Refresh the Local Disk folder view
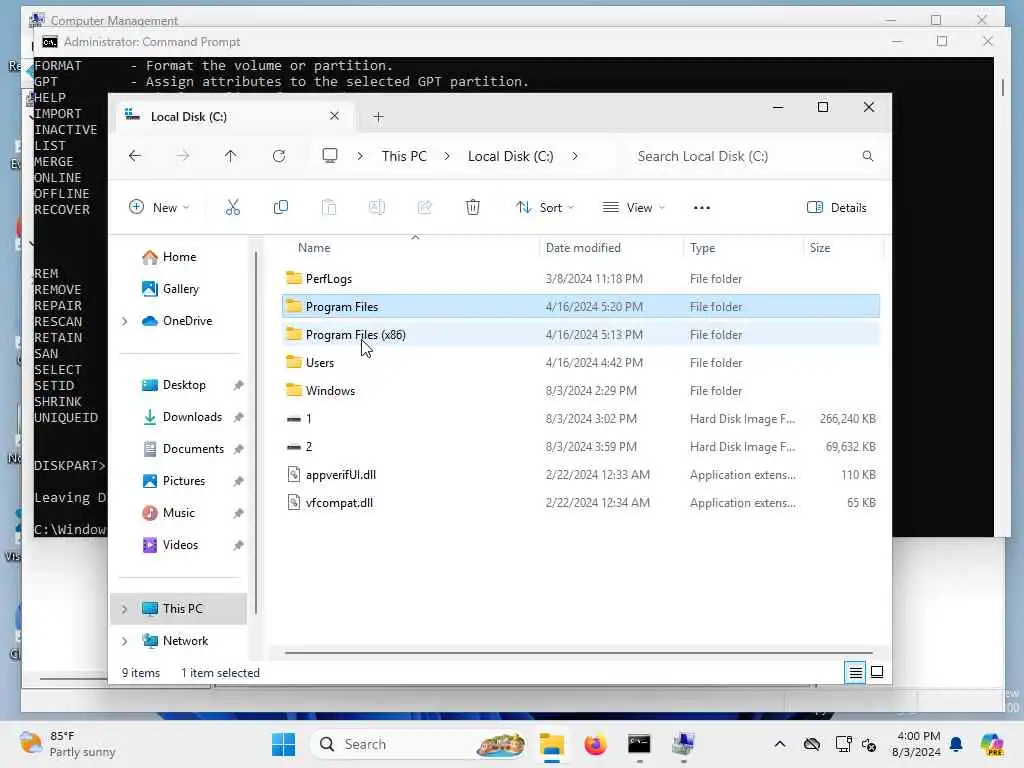Screen dimensions: 1024x768 click(x=279, y=156)
